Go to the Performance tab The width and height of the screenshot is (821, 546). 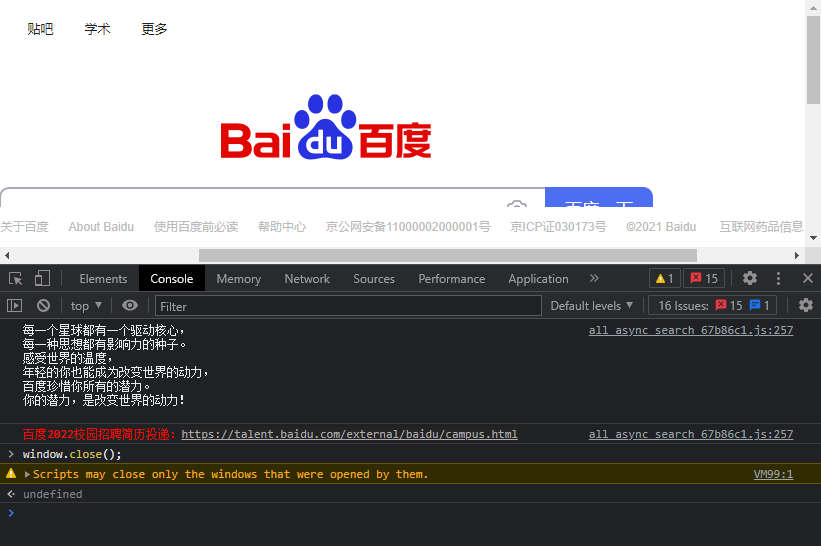pos(451,278)
